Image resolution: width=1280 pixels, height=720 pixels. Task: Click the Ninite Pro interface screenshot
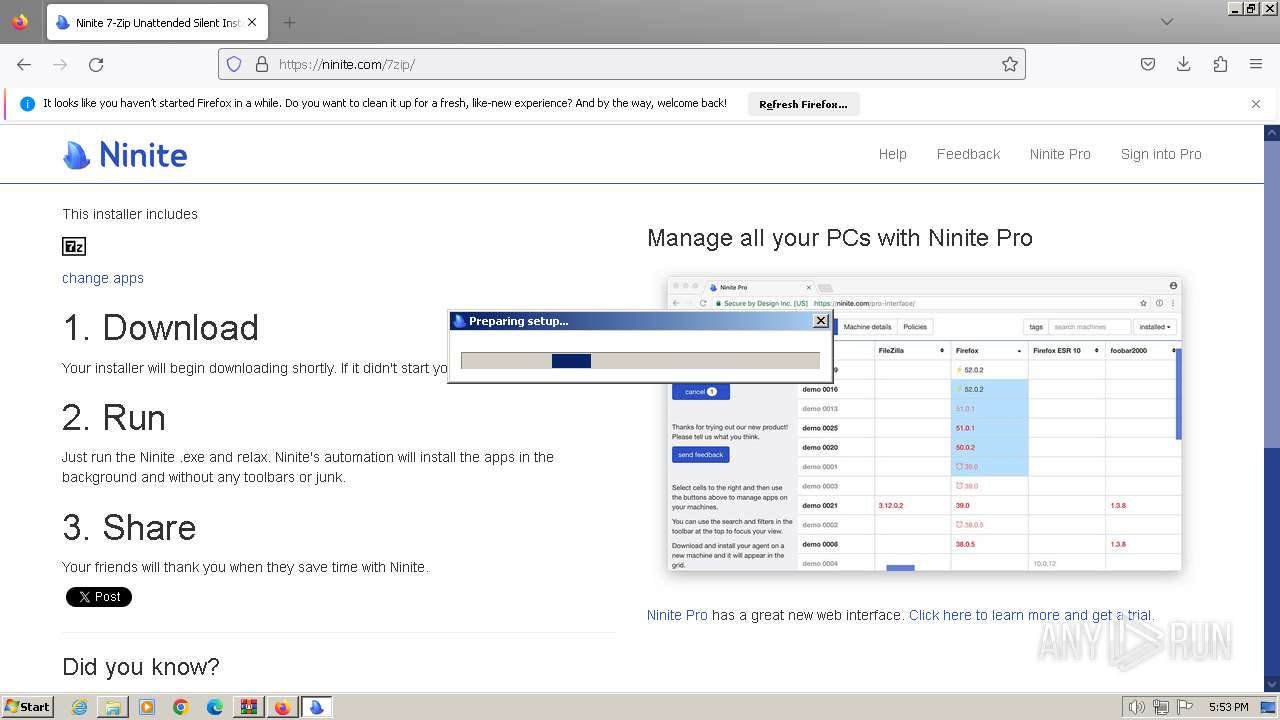924,424
